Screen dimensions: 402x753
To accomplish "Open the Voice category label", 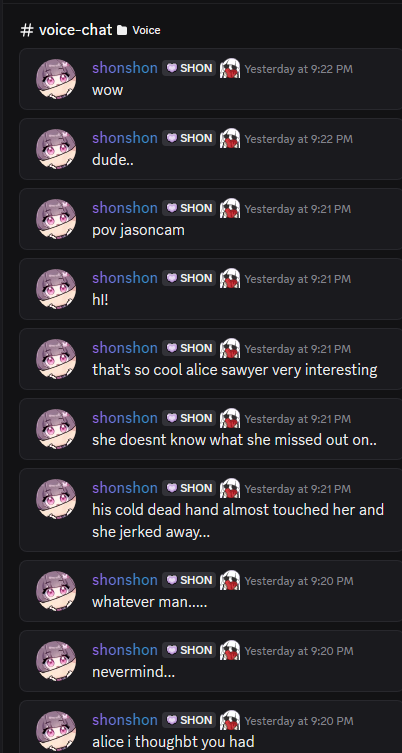I will pos(146,30).
